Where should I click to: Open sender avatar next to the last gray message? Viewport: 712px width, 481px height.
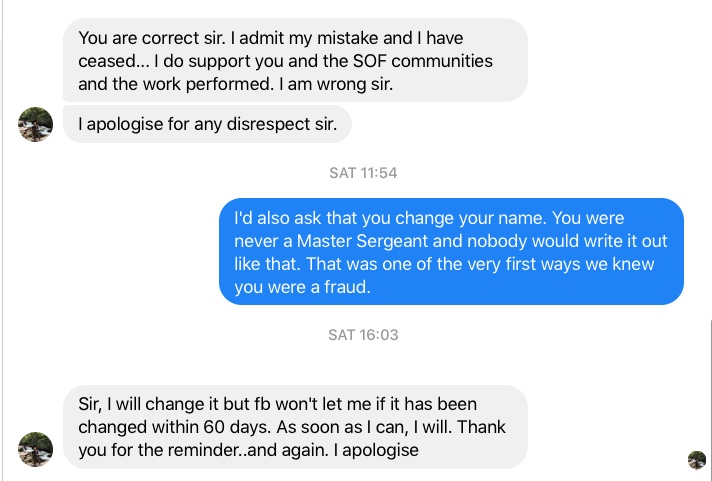pyautogui.click(x=36, y=449)
